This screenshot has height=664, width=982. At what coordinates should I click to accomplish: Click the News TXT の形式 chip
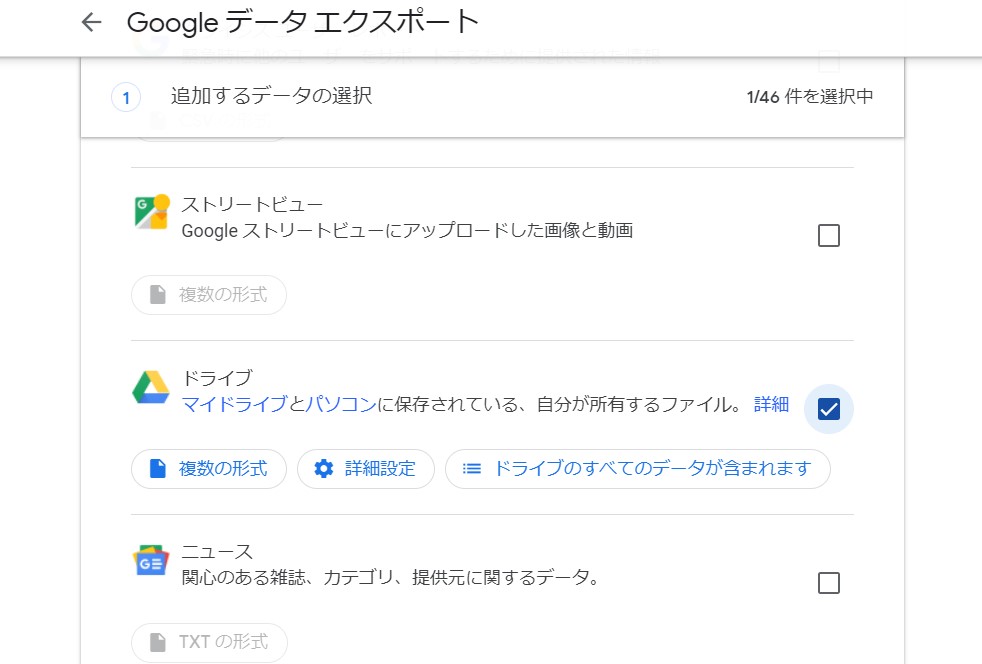click(x=209, y=641)
